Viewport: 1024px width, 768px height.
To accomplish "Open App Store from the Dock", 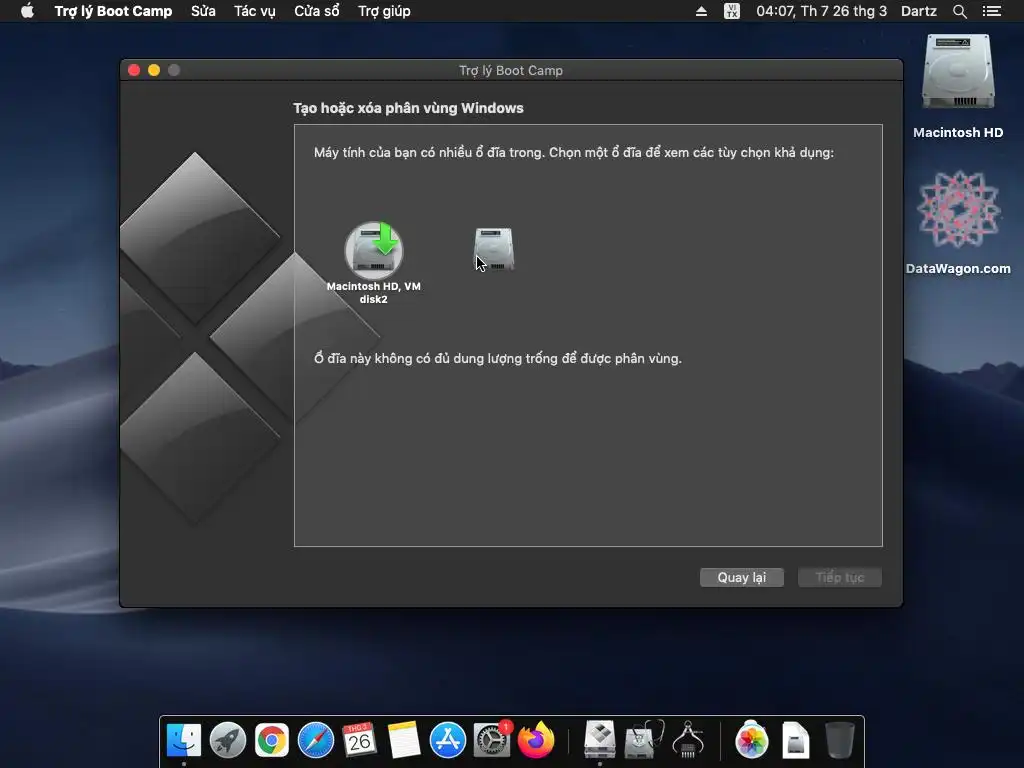I will point(447,740).
